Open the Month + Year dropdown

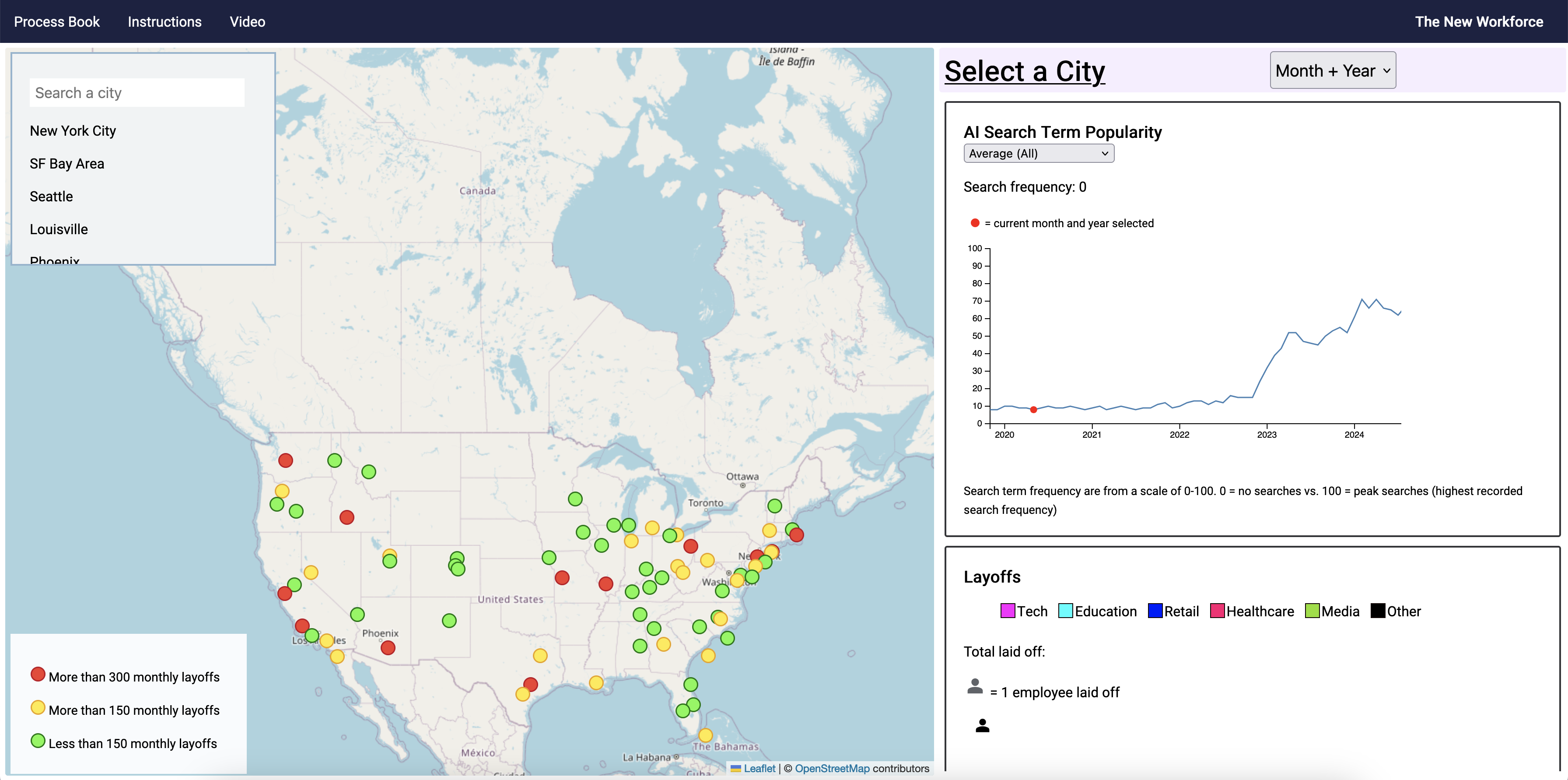[x=1333, y=70]
